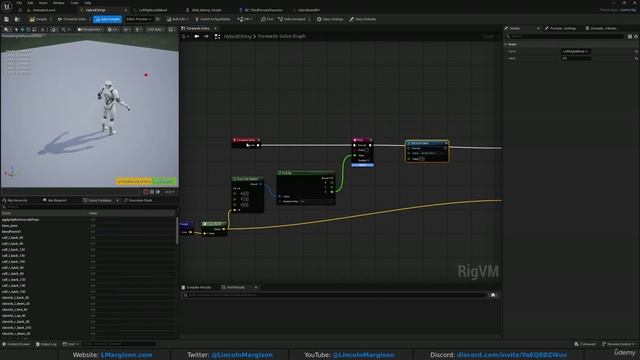Screen dimensions: 640x360
Task: Open the LOD Auto dropdown
Action: pyautogui.click(x=155, y=29)
